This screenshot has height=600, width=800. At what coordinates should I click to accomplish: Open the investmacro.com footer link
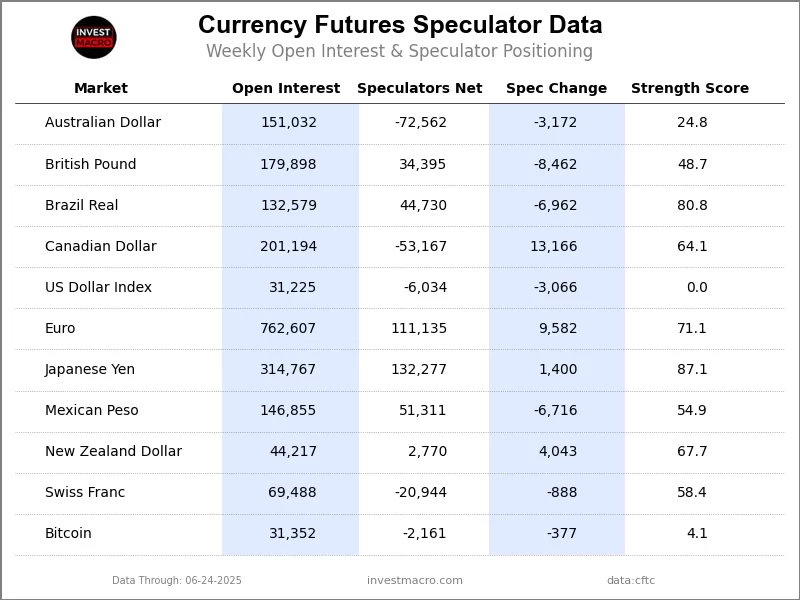[x=415, y=581]
